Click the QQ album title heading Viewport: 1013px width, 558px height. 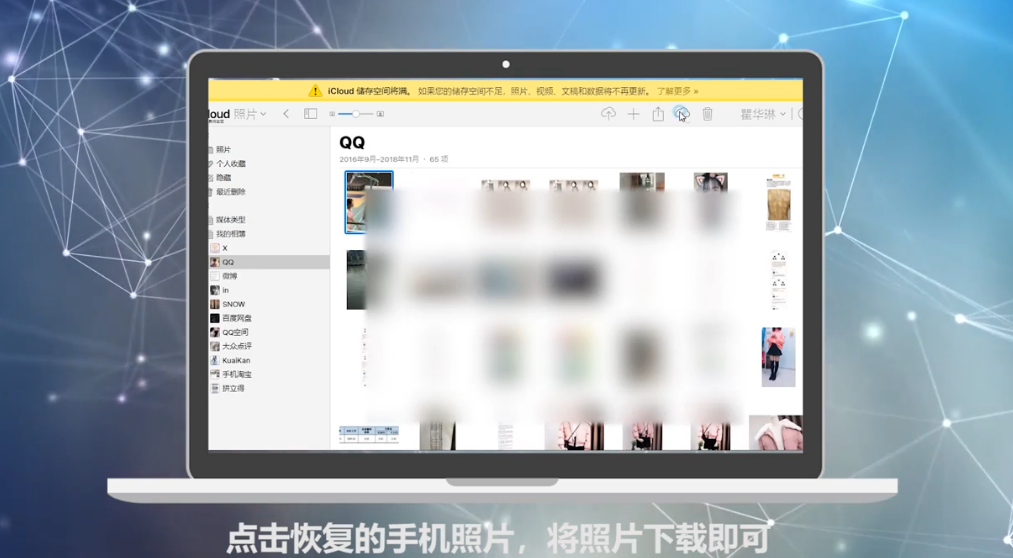pos(352,143)
